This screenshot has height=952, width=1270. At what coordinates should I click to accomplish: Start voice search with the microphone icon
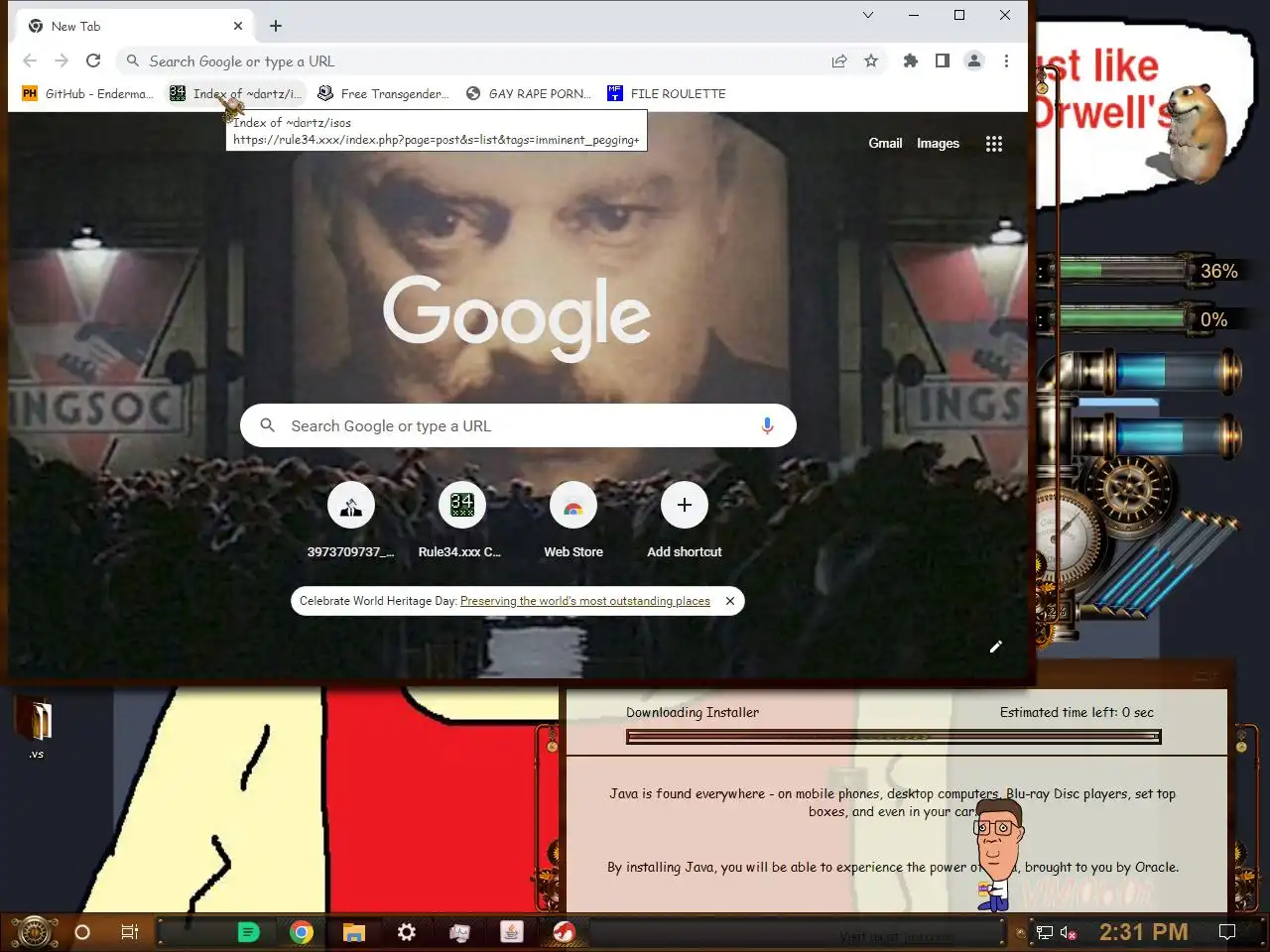click(767, 425)
